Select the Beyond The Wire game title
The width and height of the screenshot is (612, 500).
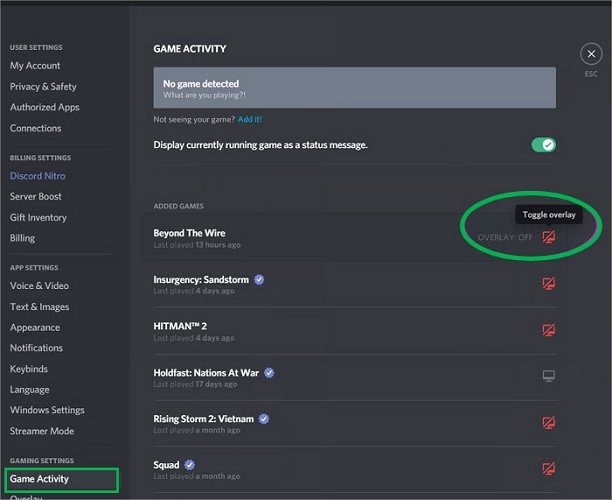coord(189,233)
